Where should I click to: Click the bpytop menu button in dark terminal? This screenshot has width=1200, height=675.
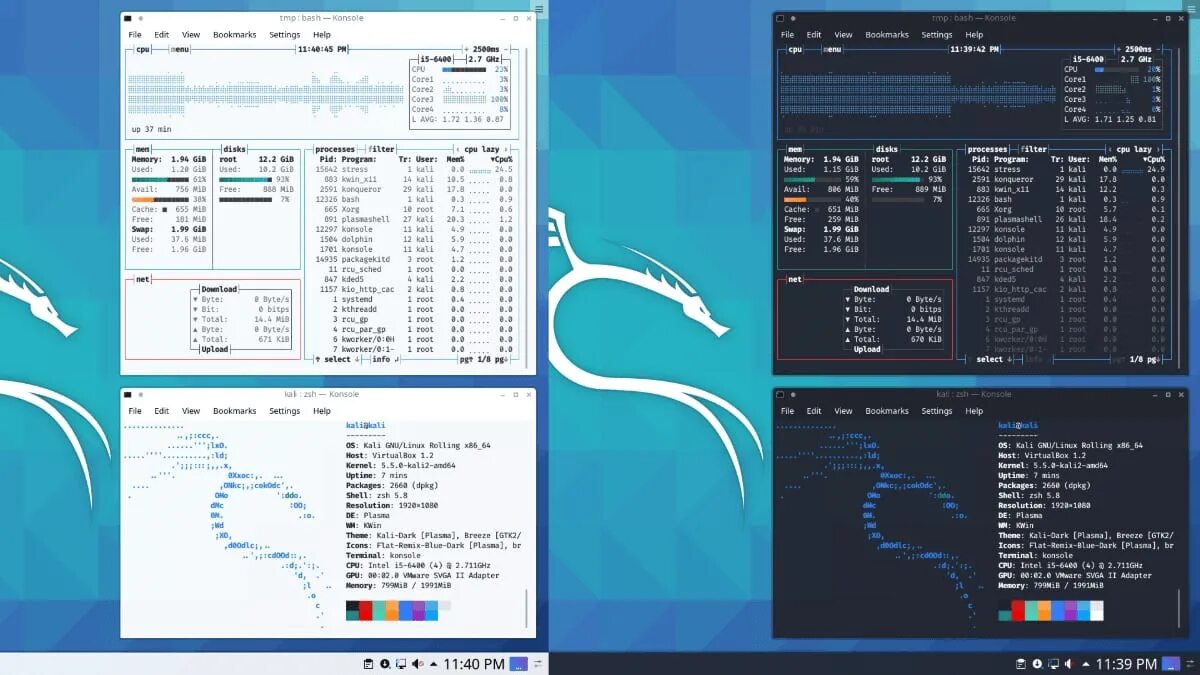833,49
